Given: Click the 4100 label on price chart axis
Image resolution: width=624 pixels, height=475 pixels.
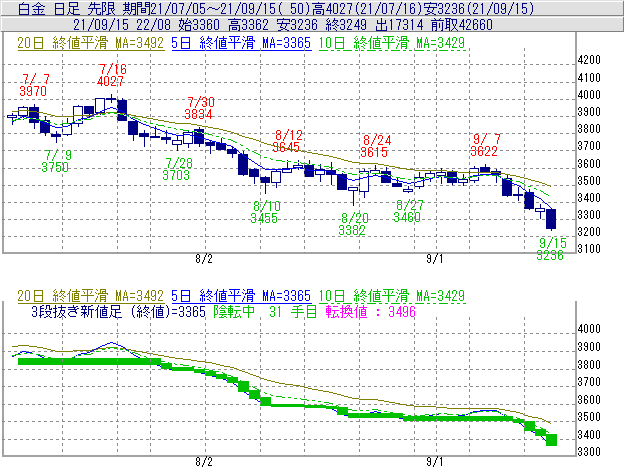Looking at the screenshot, I should [589, 78].
